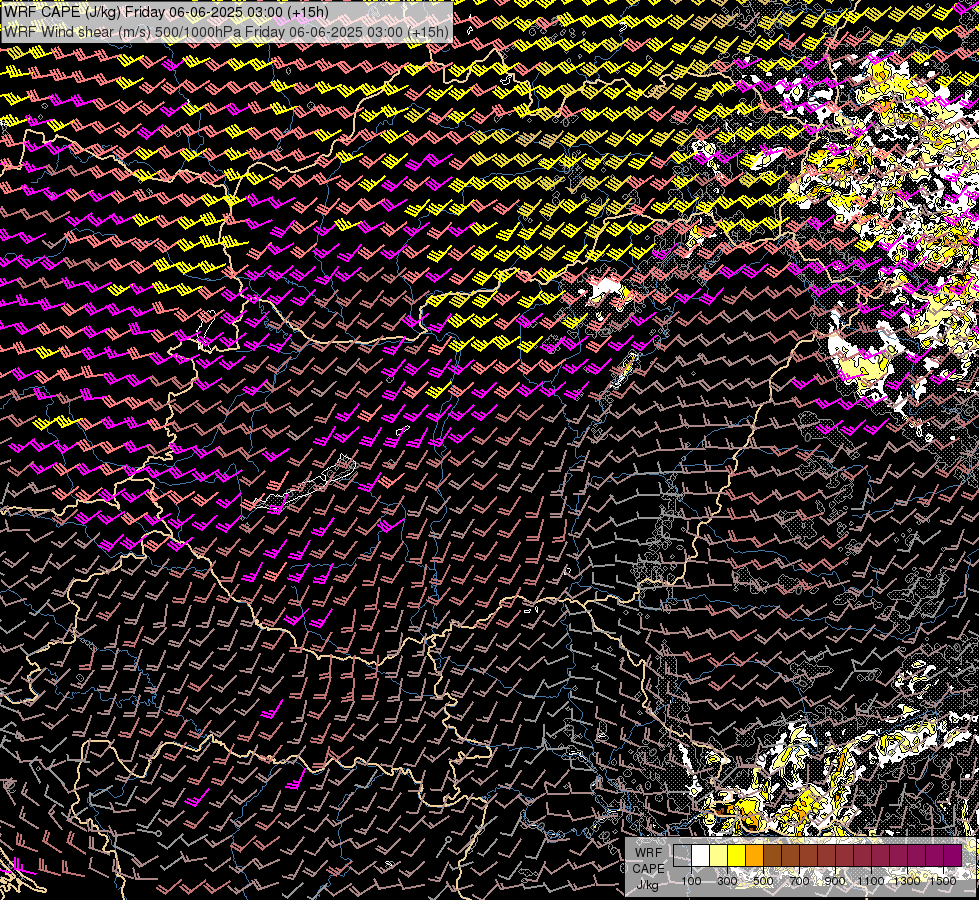
Task: Select the orange legend color box
Action: pyautogui.click(x=754, y=855)
